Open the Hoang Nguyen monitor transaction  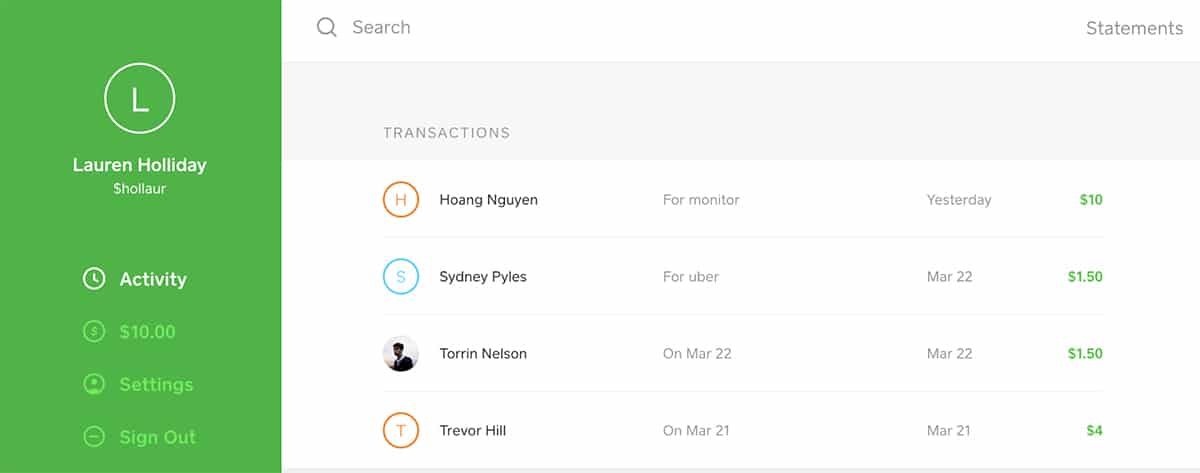click(701, 200)
